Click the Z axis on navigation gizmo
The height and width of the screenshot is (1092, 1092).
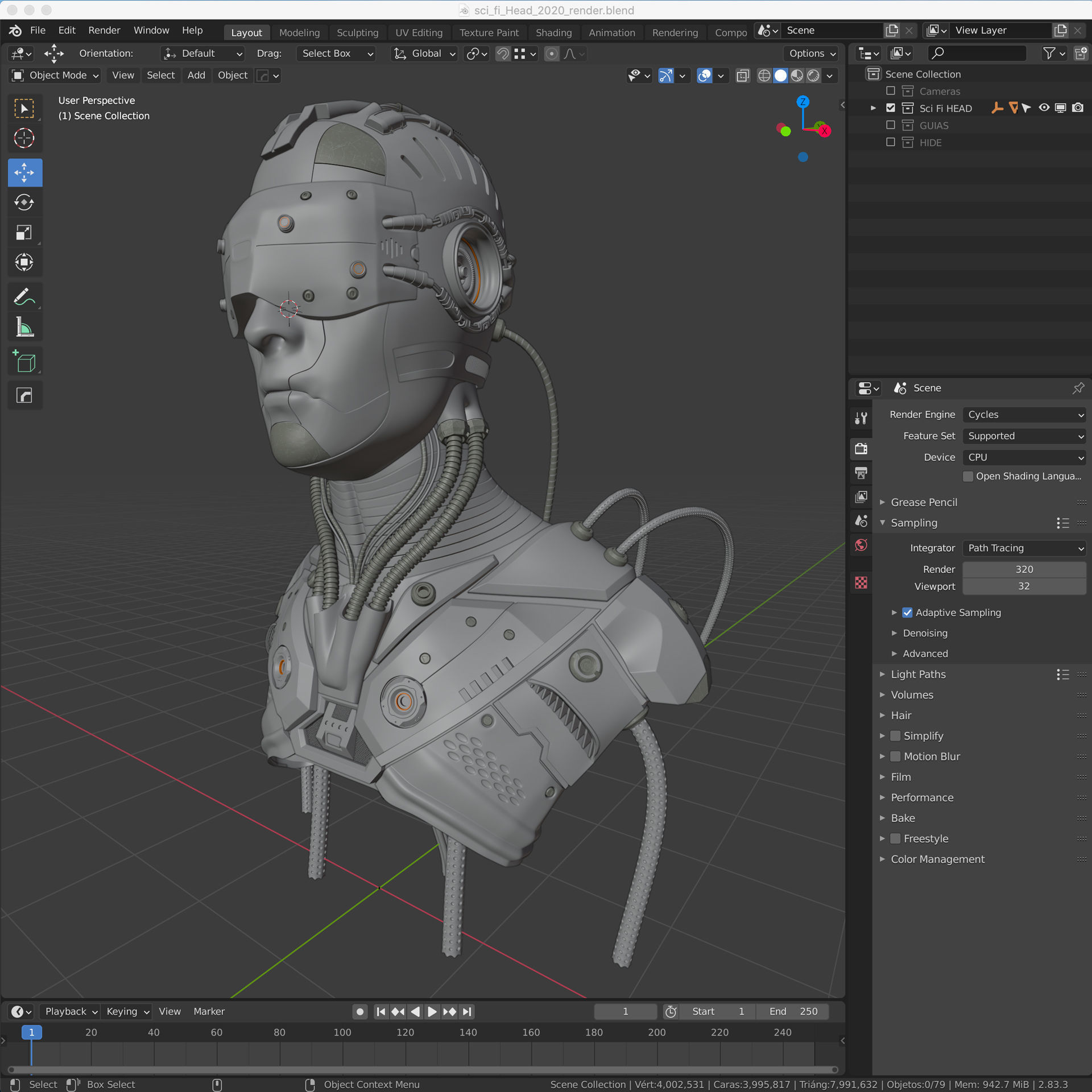(x=803, y=102)
